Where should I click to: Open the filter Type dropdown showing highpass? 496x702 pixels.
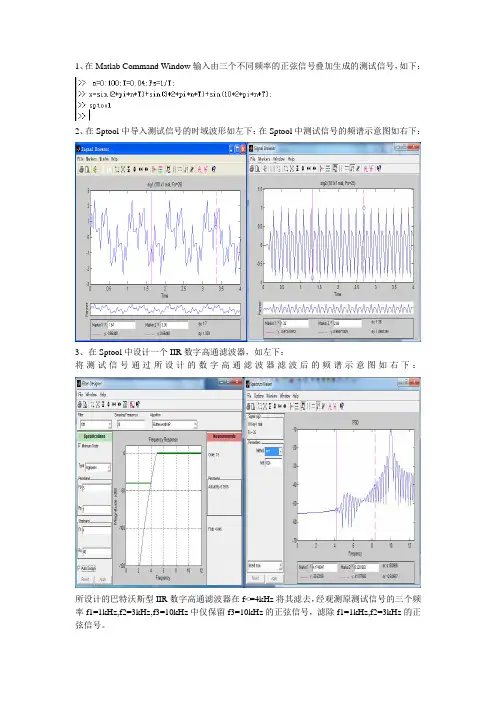tap(98, 468)
